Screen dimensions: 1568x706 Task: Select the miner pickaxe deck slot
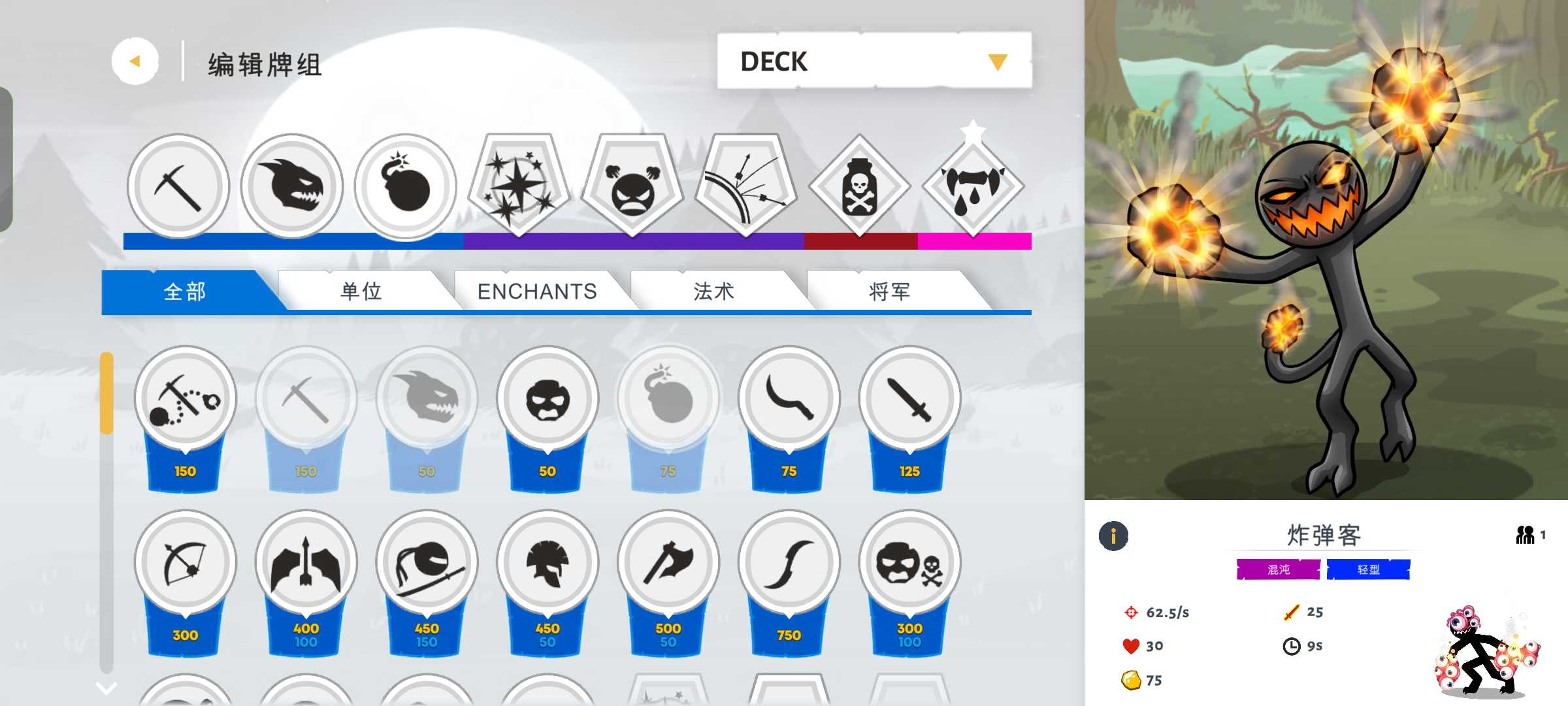[178, 187]
